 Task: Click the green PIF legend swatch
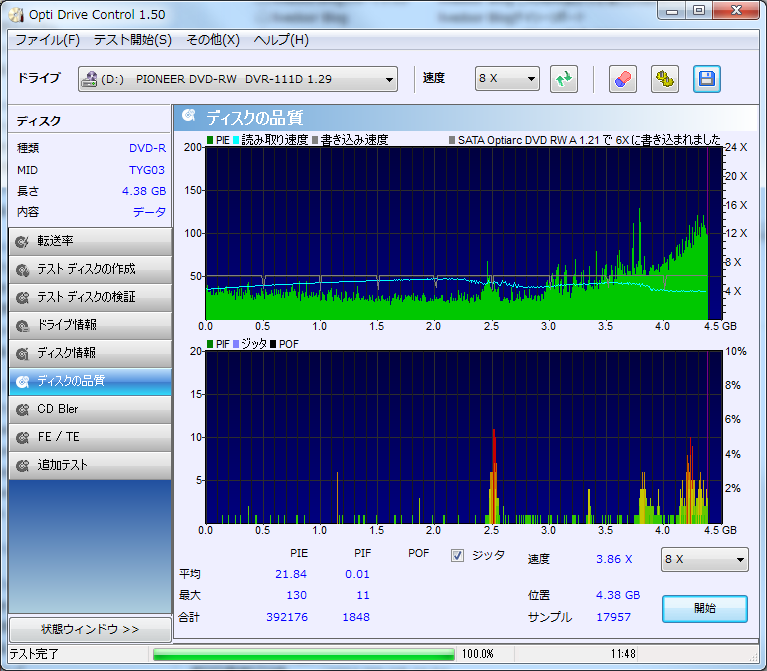[210, 344]
